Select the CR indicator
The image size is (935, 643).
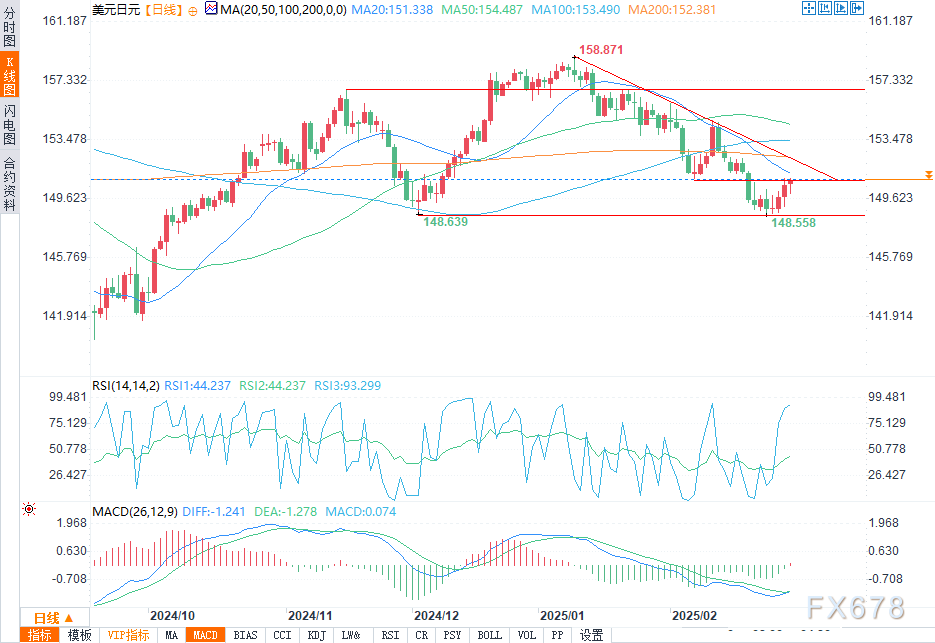[x=422, y=635]
